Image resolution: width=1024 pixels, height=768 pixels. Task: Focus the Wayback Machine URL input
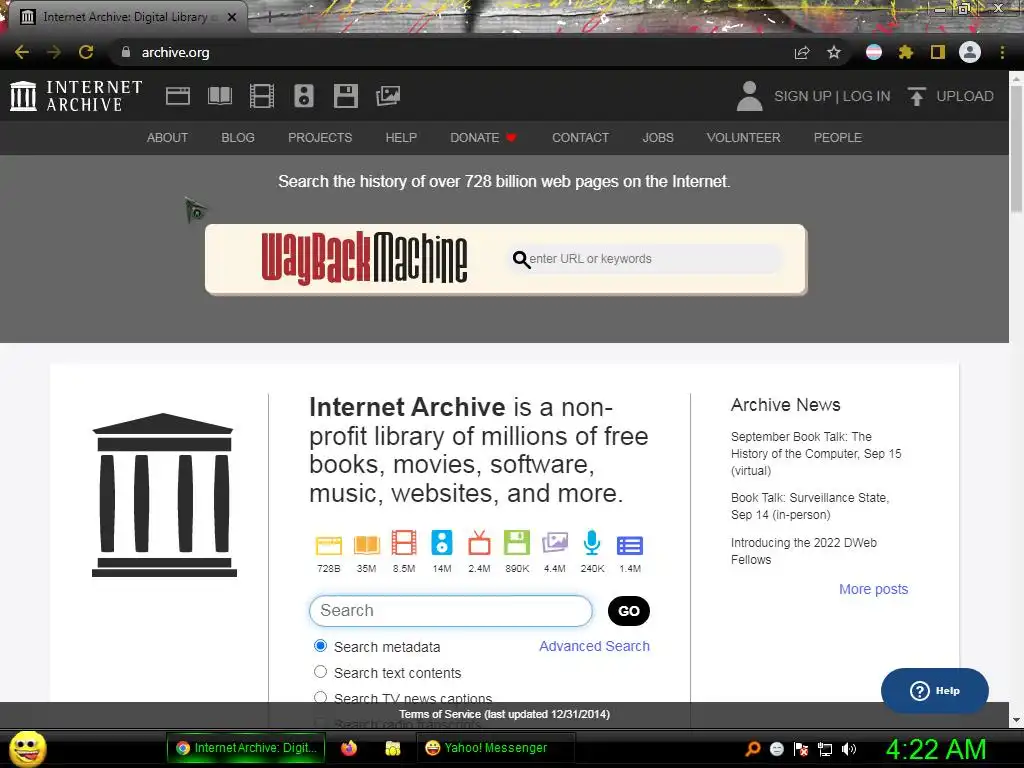click(647, 259)
